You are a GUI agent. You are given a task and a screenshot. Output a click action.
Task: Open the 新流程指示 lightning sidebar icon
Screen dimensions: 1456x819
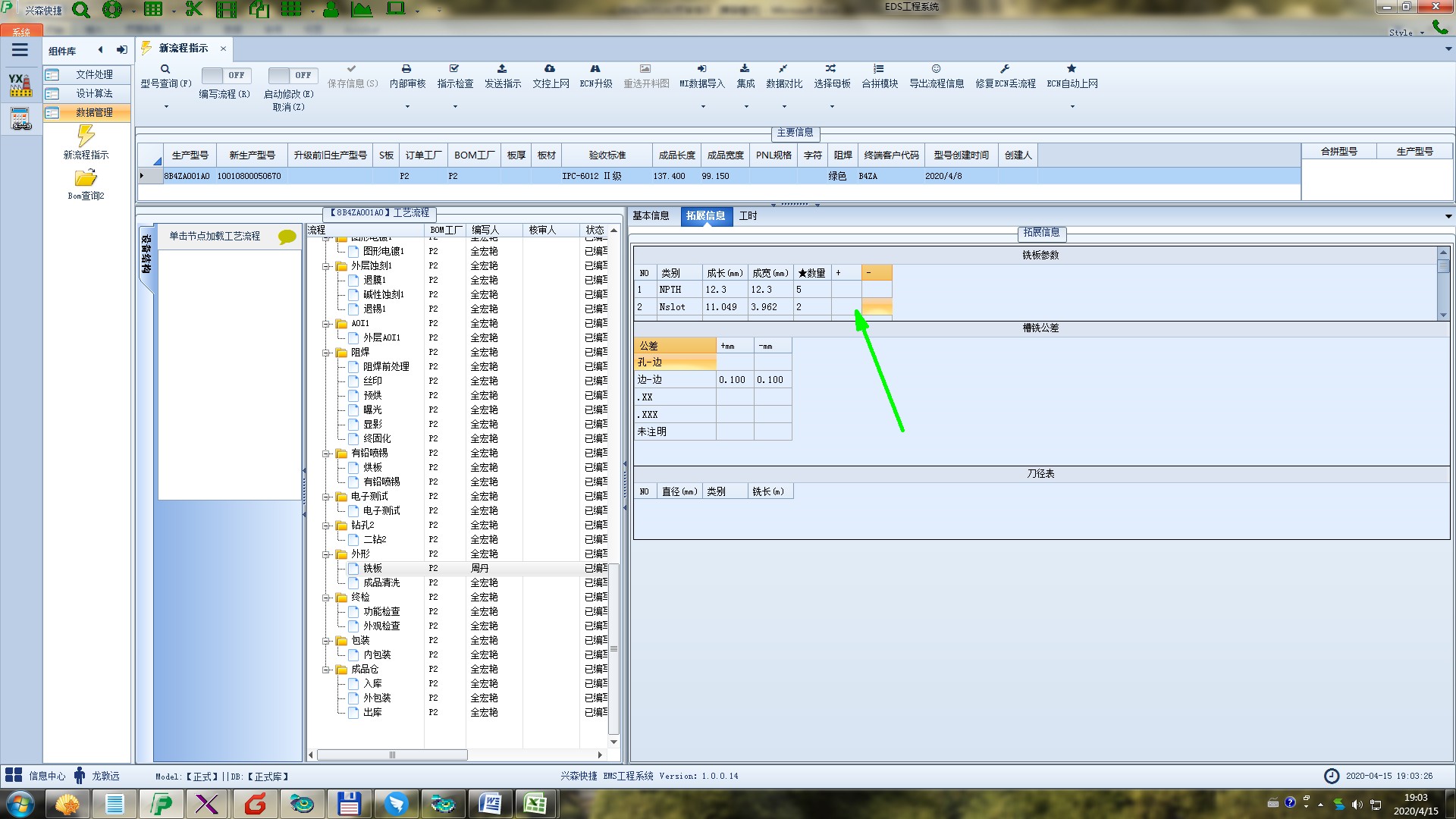[x=86, y=136]
